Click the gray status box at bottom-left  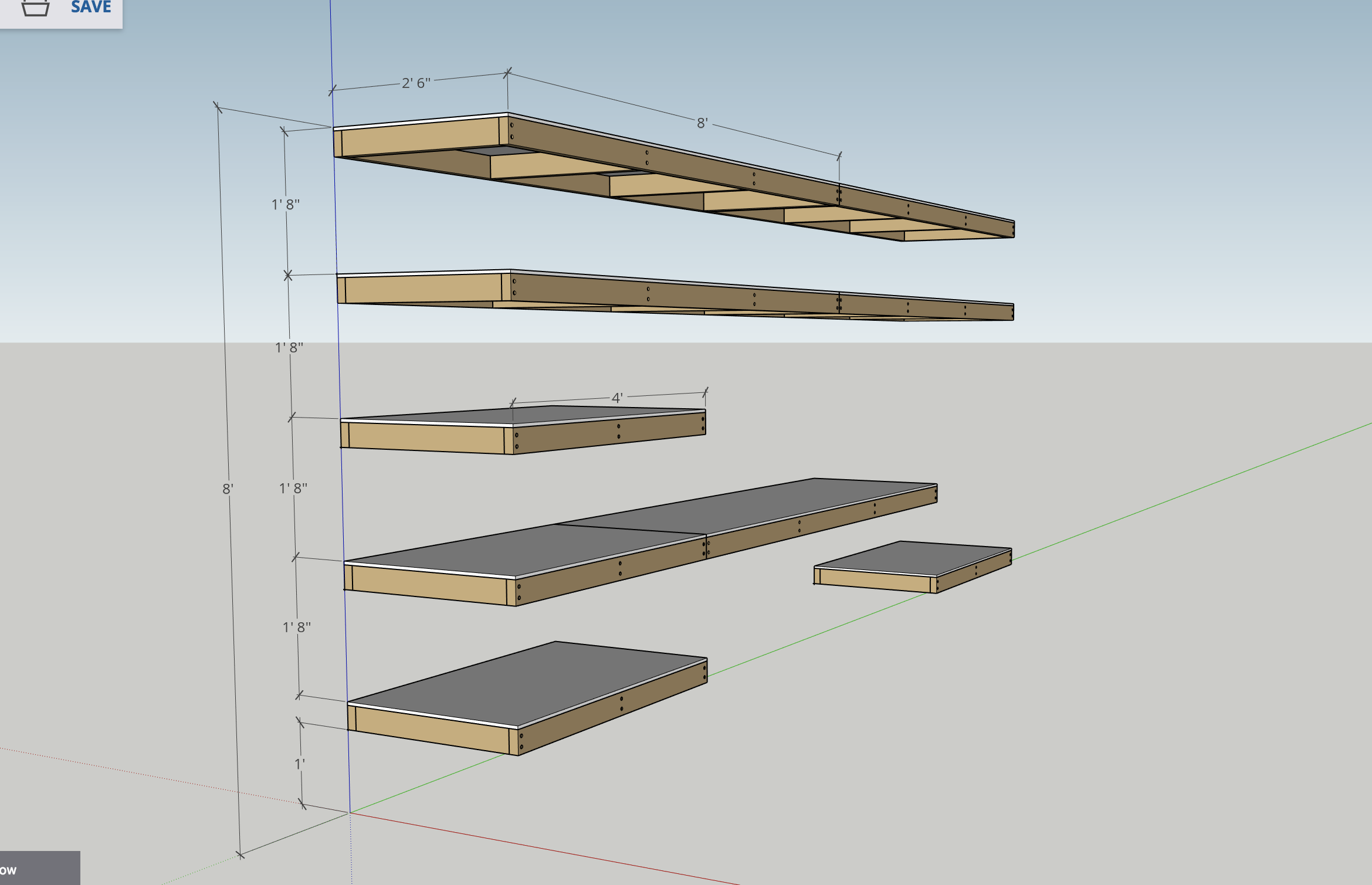[x=39, y=869]
